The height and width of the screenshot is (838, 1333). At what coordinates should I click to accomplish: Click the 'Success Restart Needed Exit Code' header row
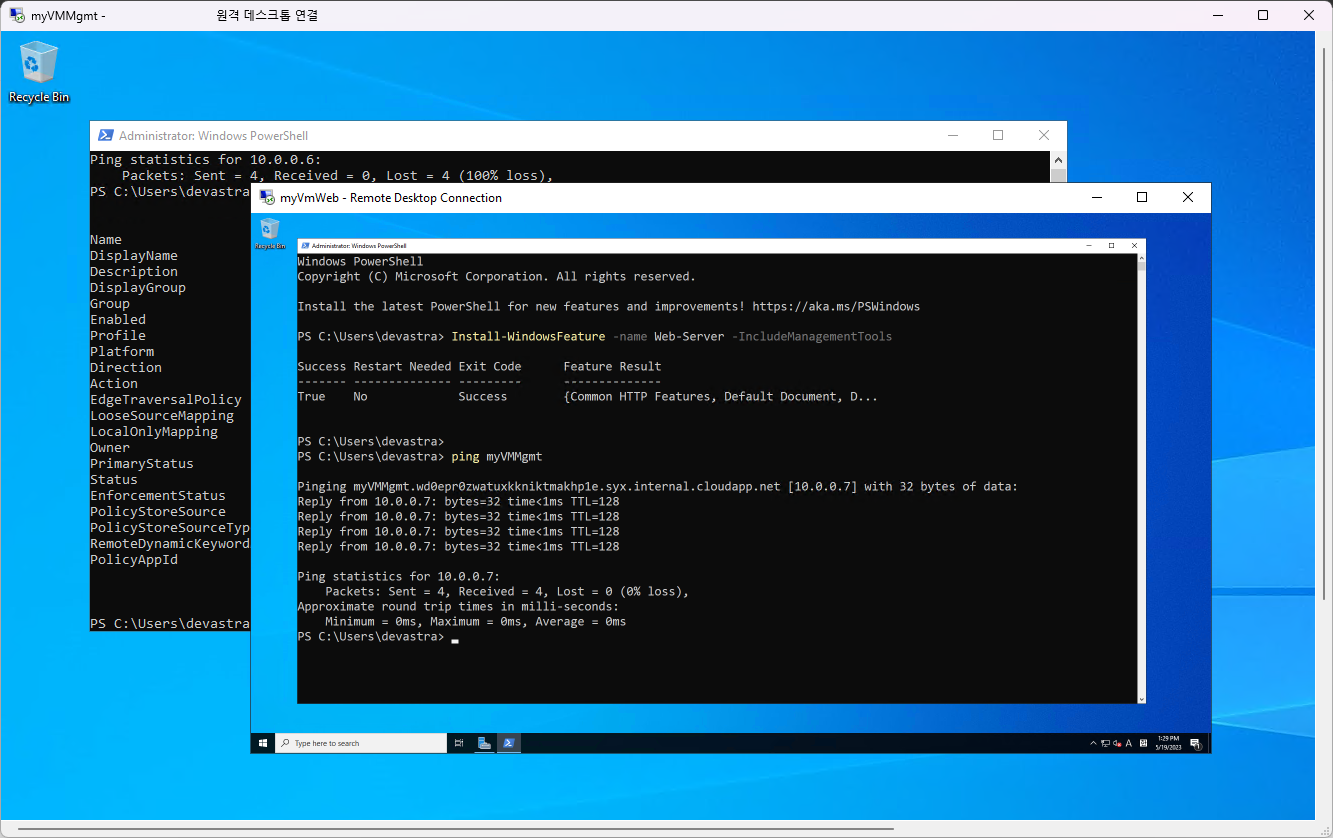point(479,366)
